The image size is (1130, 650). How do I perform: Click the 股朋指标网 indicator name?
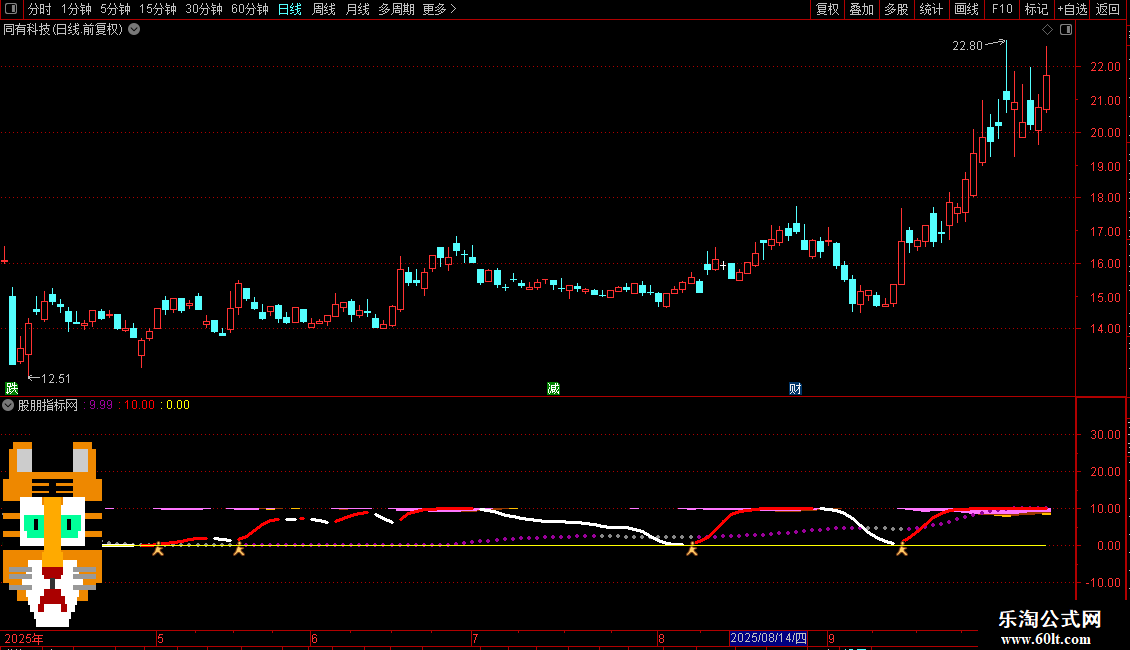[48, 405]
